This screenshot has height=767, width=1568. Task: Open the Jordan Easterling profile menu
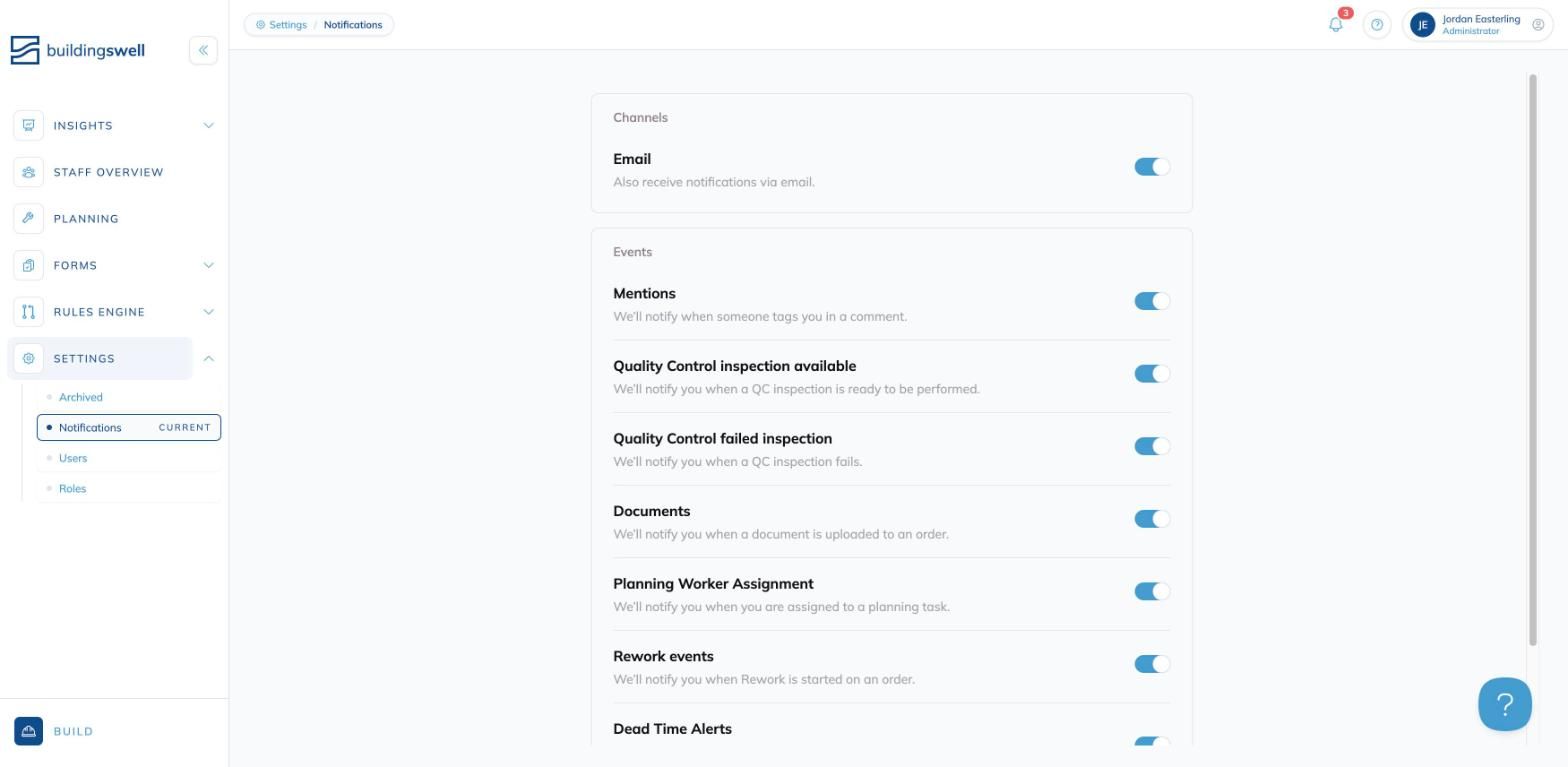click(1477, 25)
